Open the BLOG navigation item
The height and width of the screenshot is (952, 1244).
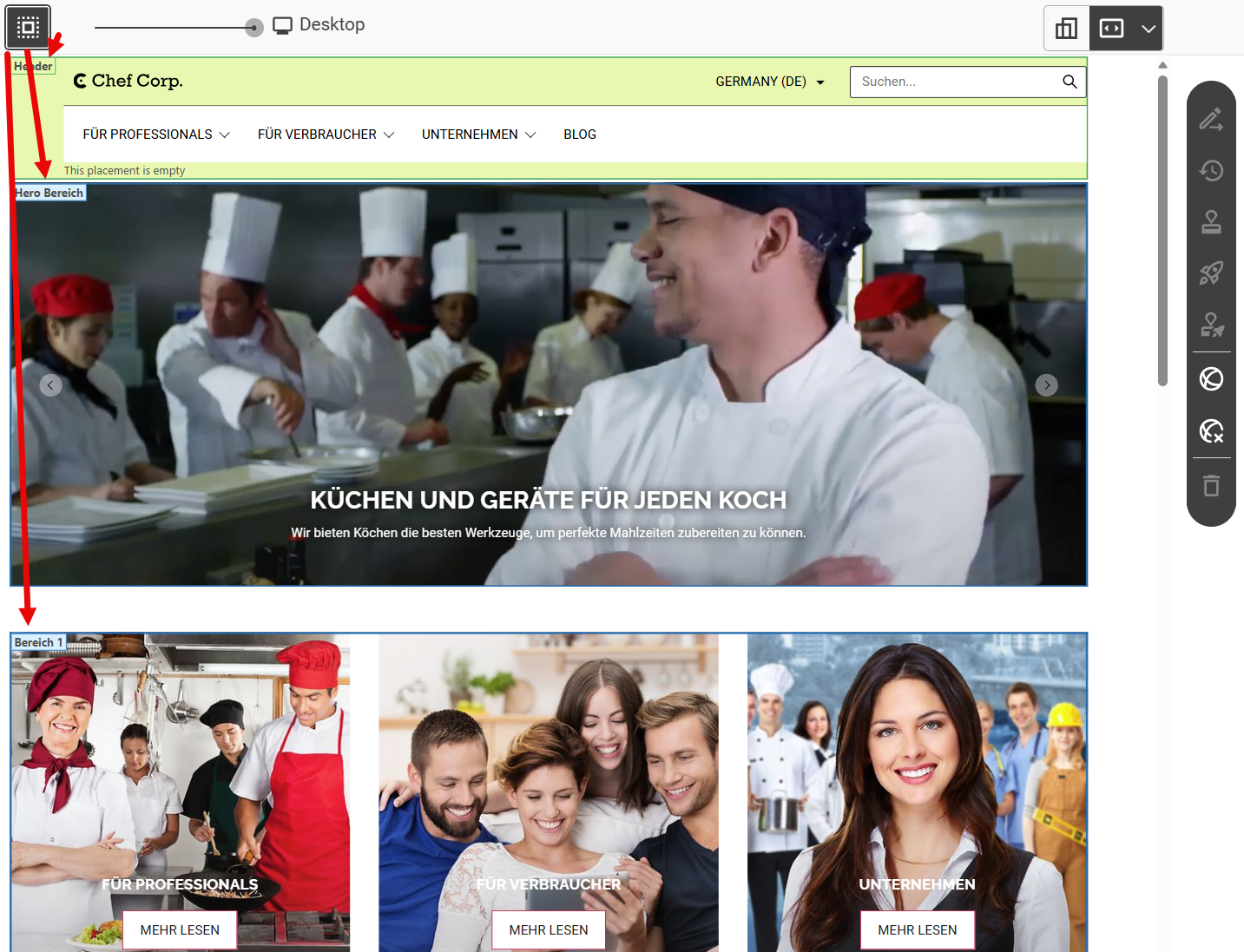tap(580, 135)
